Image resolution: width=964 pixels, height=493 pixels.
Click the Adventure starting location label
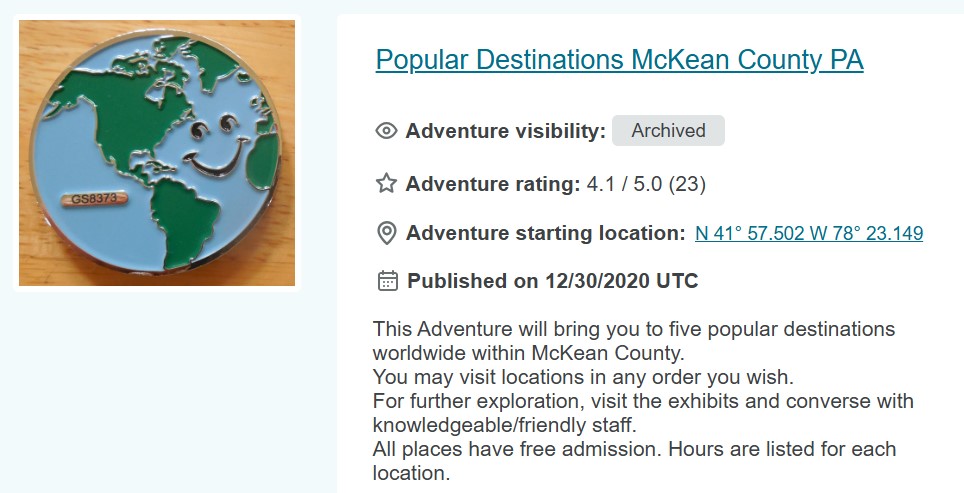[545, 234]
